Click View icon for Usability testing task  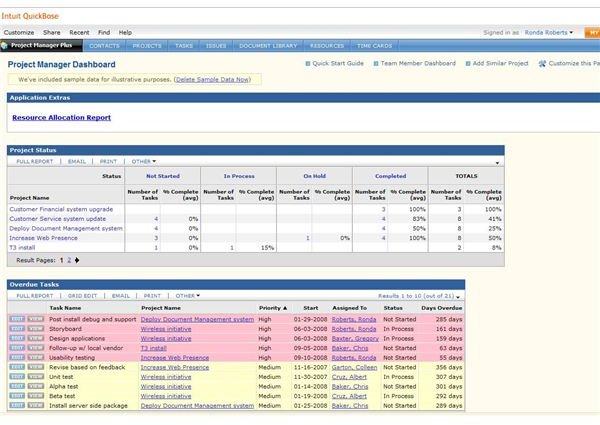click(x=36, y=357)
